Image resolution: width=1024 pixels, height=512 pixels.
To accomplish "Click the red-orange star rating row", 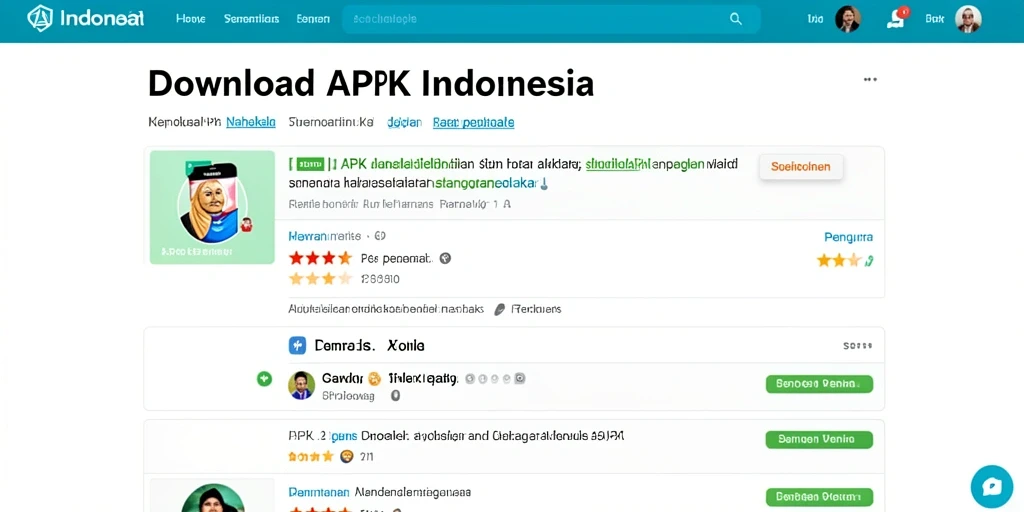I will 320,258.
